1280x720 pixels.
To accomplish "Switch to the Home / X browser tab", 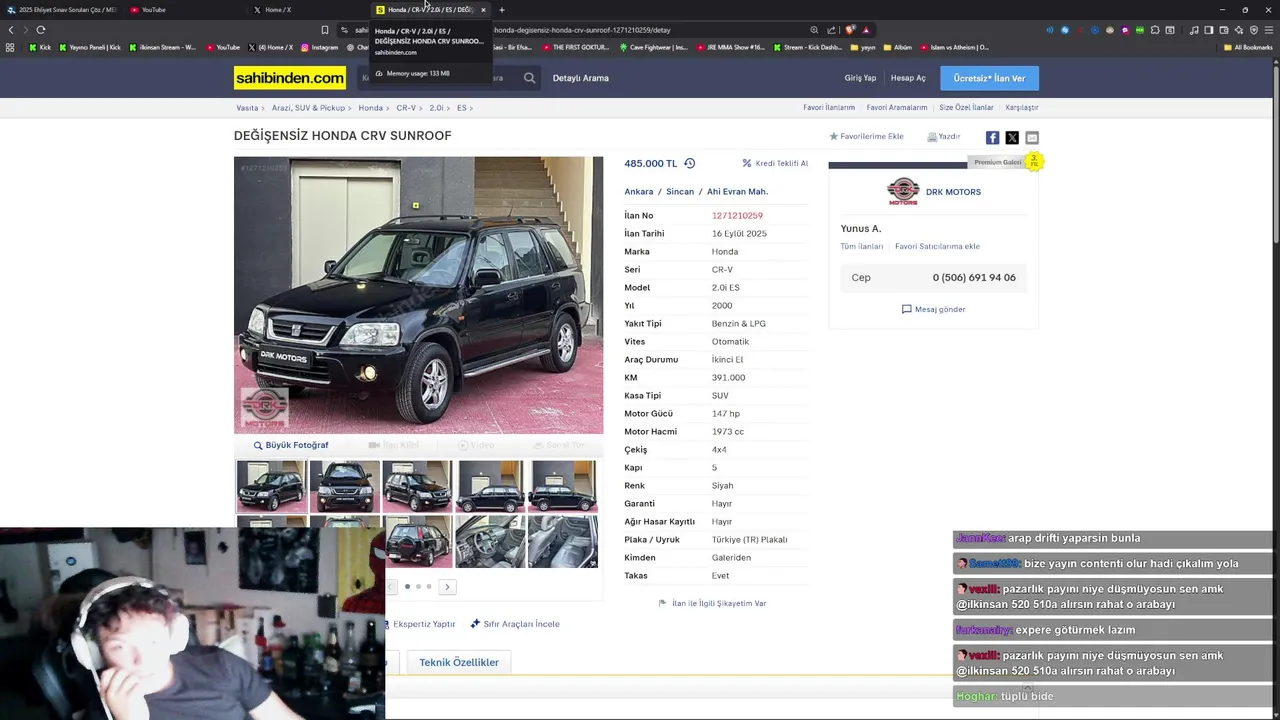I will (272, 10).
